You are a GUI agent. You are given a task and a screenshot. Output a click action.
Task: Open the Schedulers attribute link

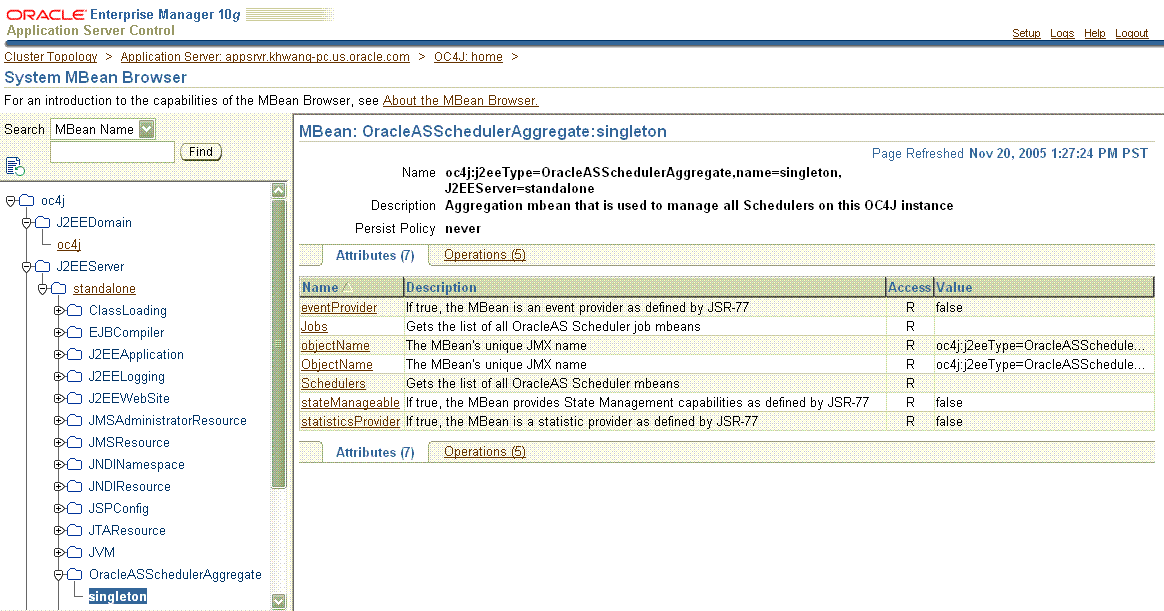pyautogui.click(x=333, y=384)
